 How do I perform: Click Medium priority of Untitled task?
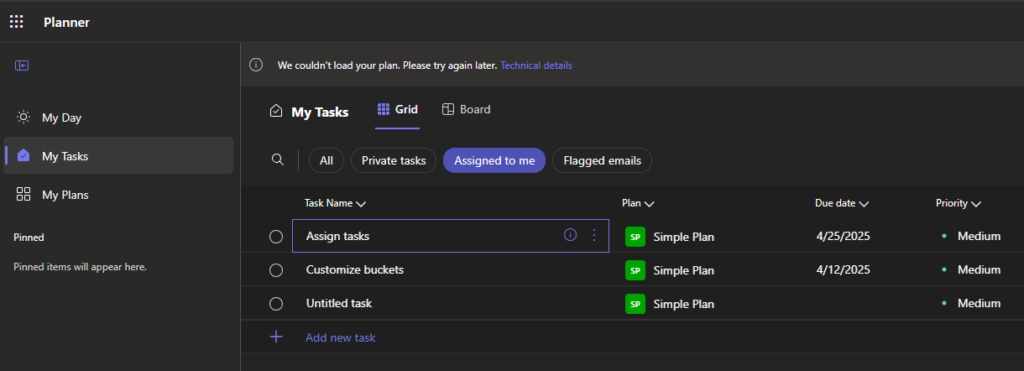[979, 303]
